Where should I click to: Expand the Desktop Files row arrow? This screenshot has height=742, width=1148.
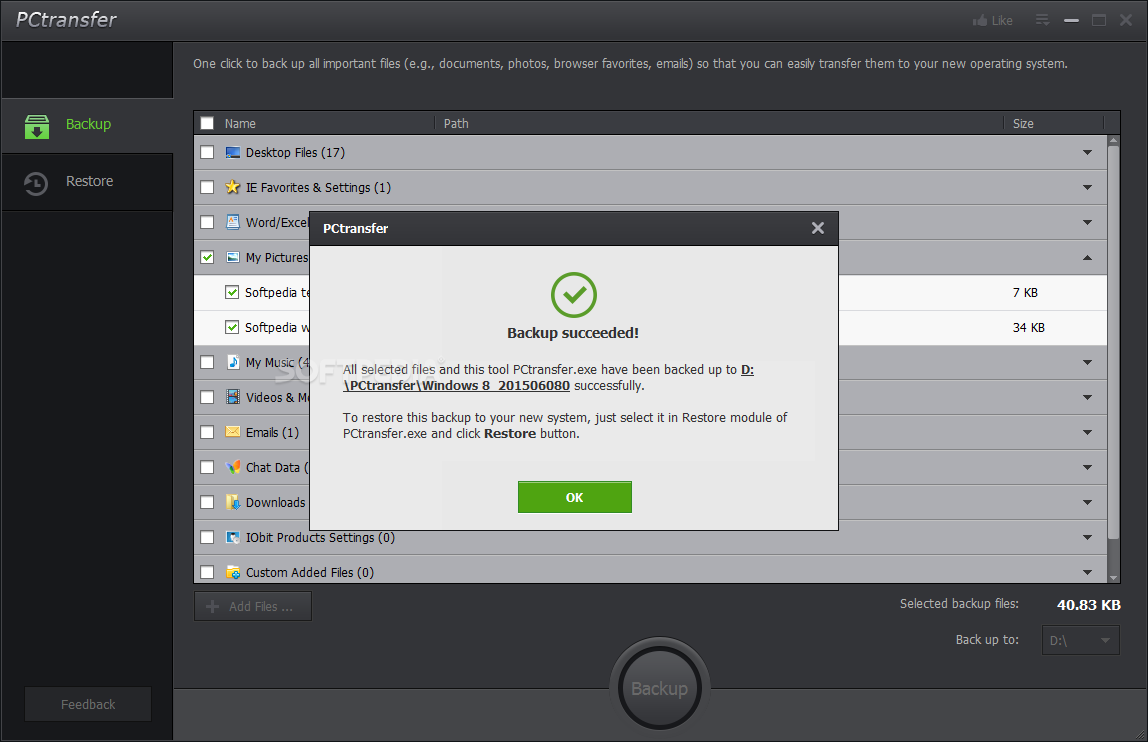click(1087, 152)
